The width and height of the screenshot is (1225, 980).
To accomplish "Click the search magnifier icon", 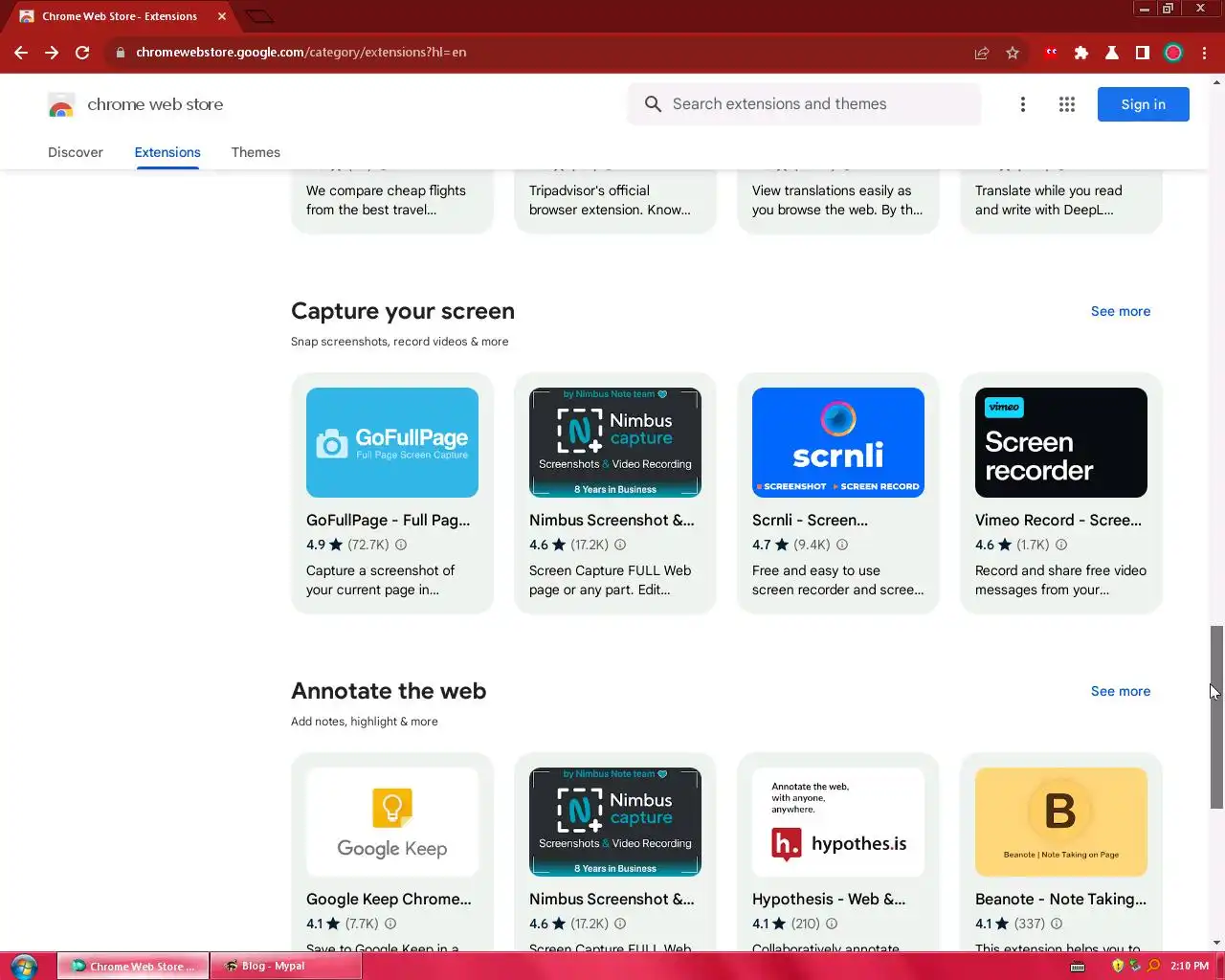I will click(653, 104).
